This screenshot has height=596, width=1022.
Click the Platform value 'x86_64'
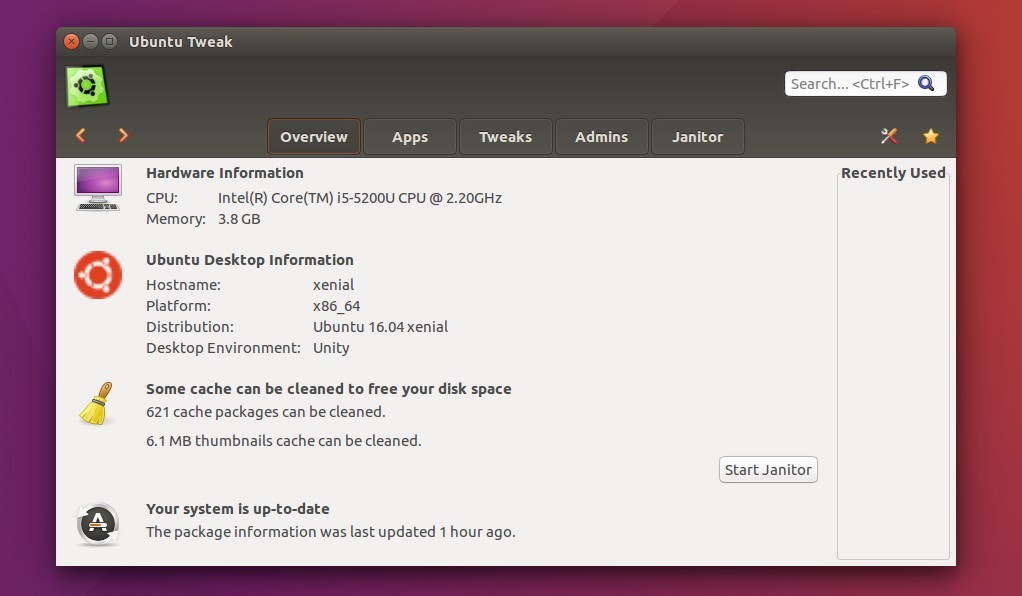336,306
